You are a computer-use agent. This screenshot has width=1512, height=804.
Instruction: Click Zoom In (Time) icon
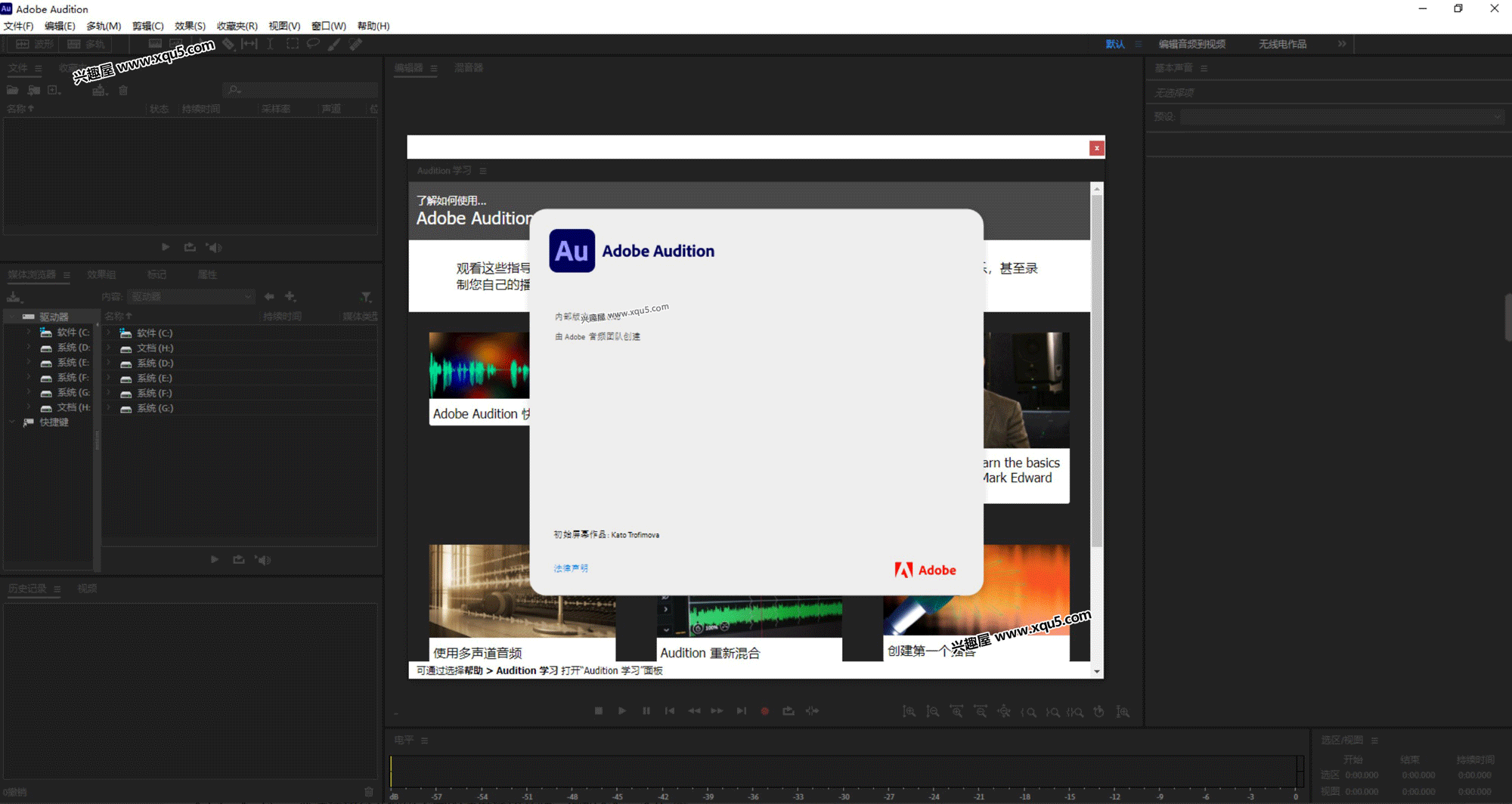click(957, 712)
